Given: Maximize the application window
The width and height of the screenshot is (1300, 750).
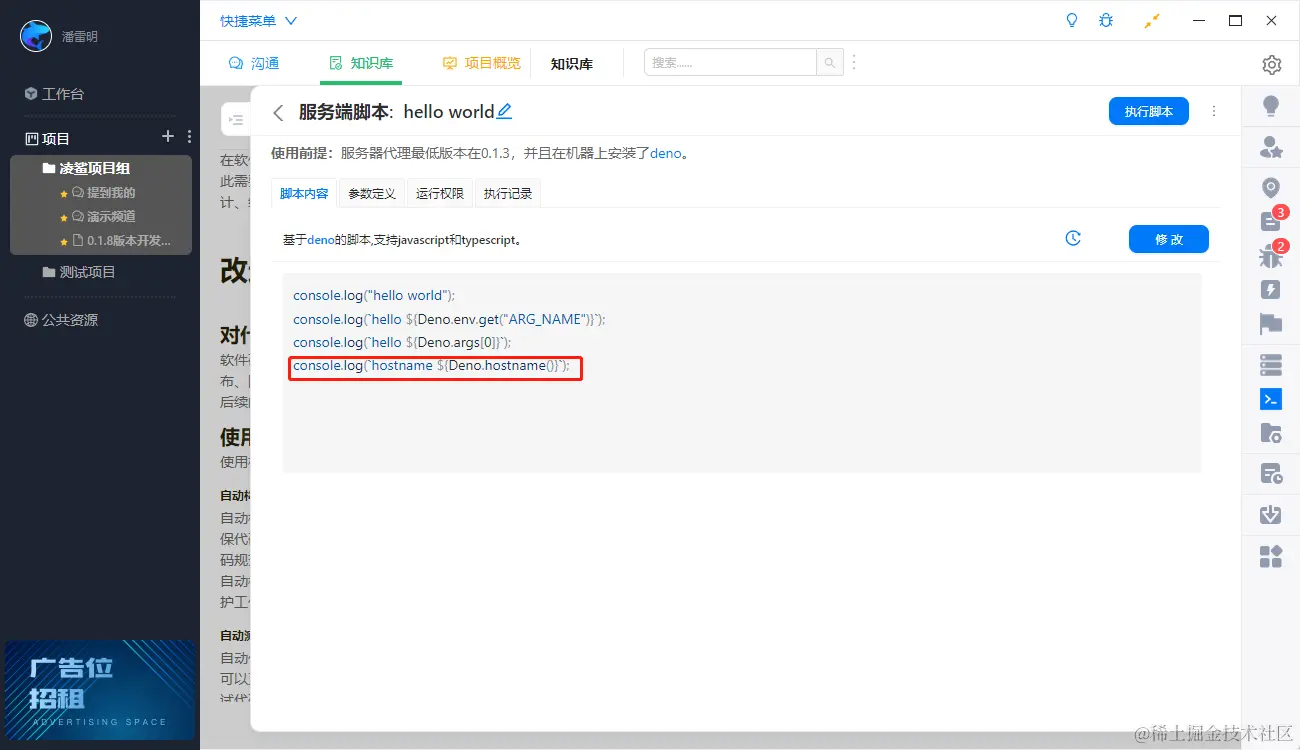Looking at the screenshot, I should (x=1235, y=20).
